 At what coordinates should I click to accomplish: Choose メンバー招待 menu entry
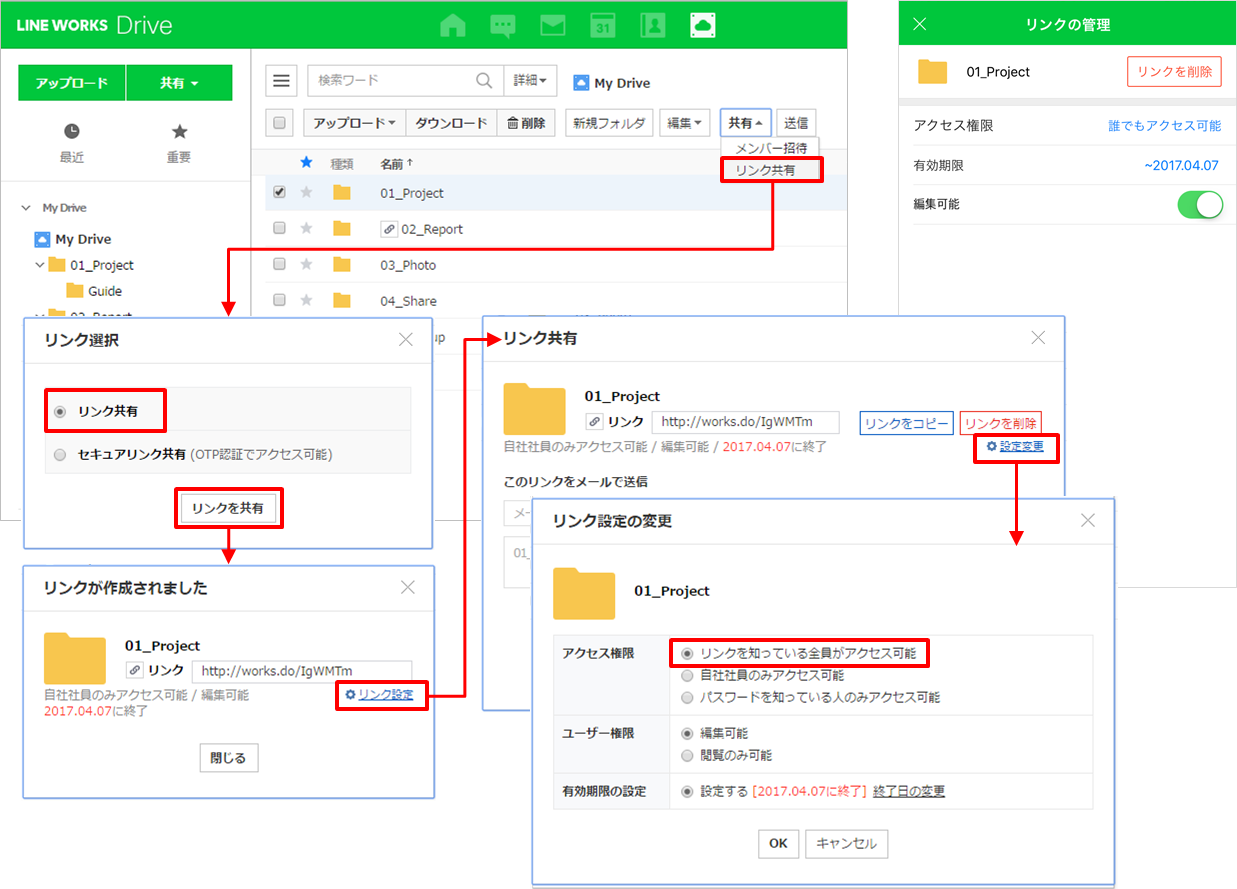click(x=770, y=148)
